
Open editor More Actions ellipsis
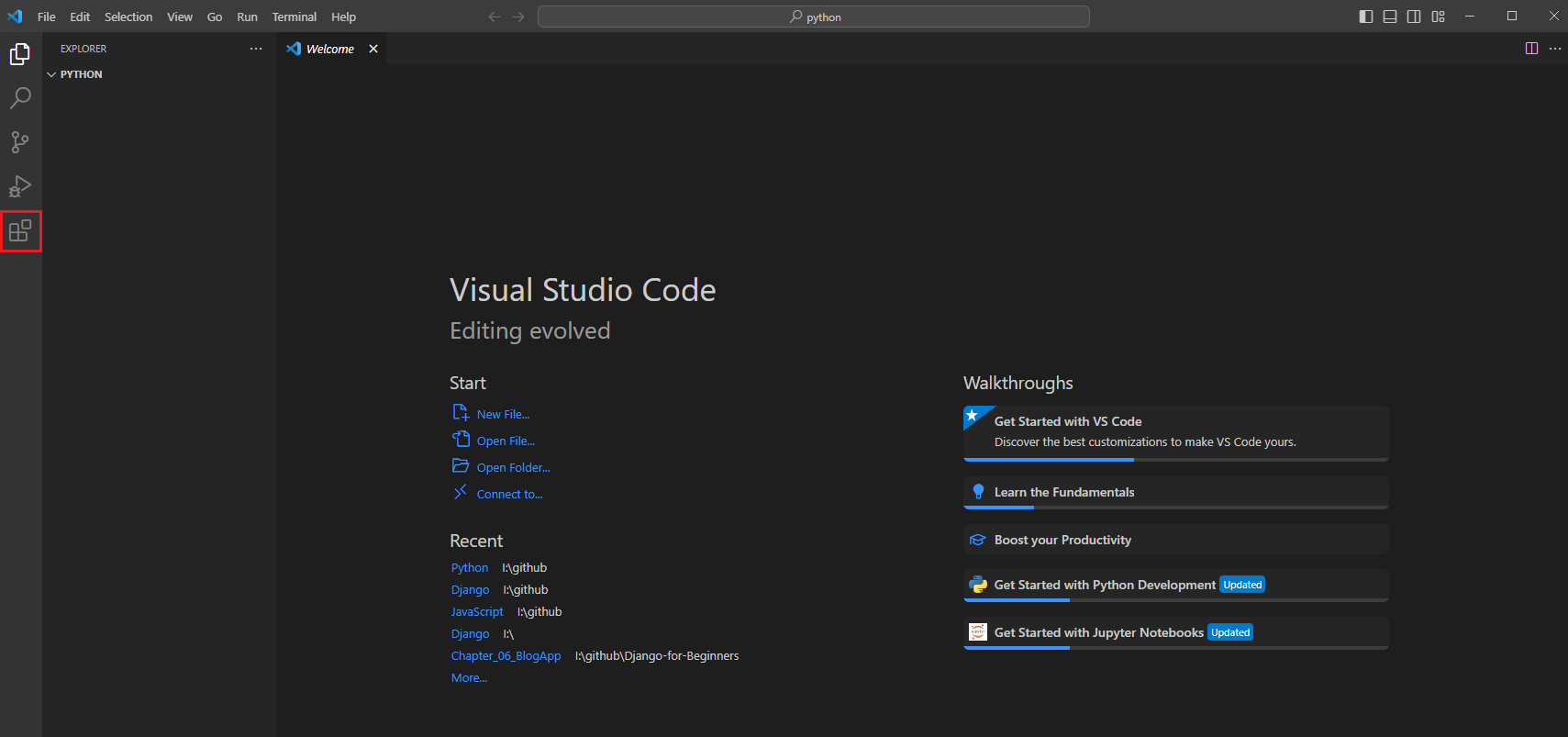click(1555, 49)
